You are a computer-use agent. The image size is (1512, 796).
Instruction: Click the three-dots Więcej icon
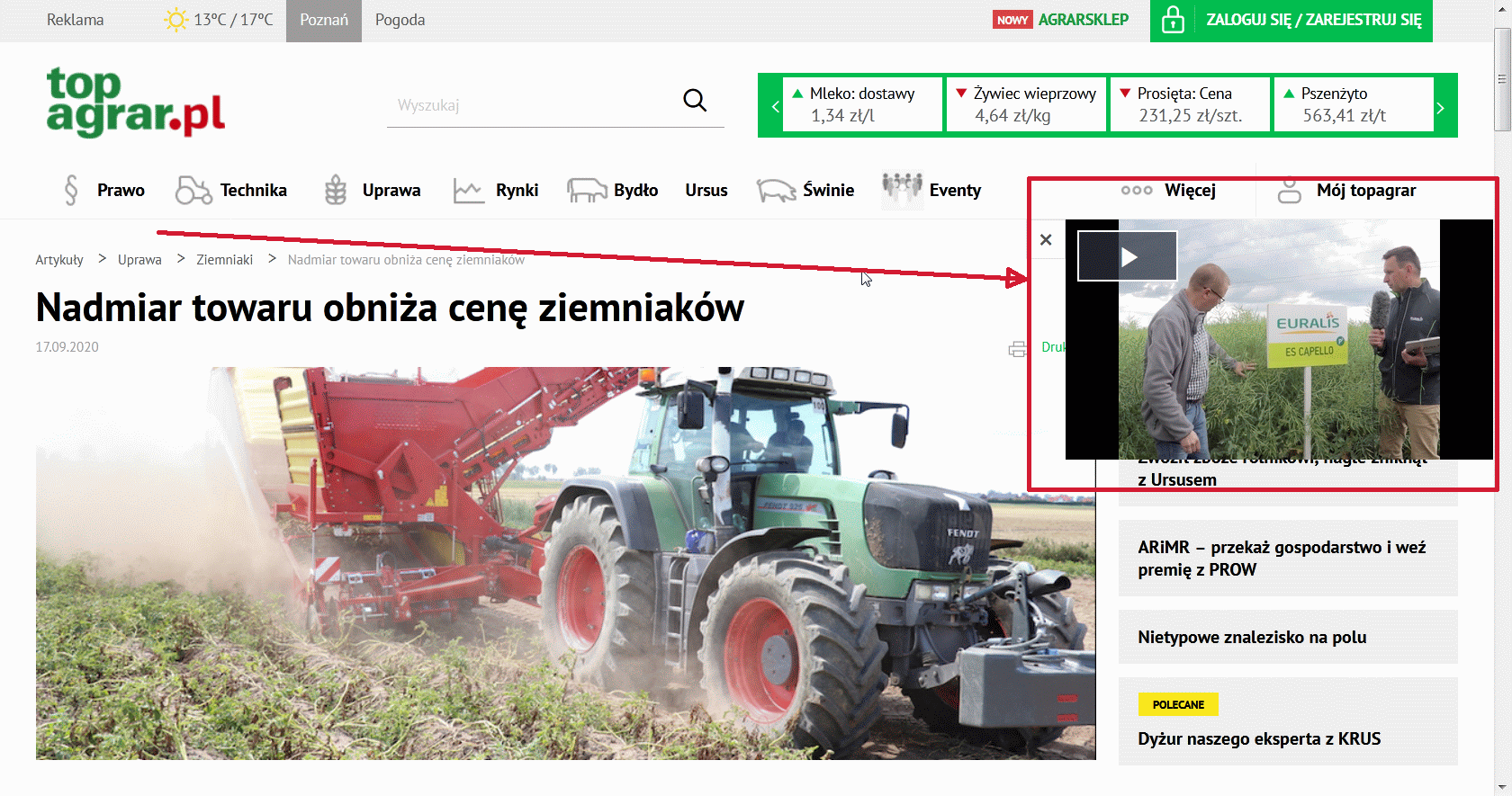click(x=1137, y=191)
